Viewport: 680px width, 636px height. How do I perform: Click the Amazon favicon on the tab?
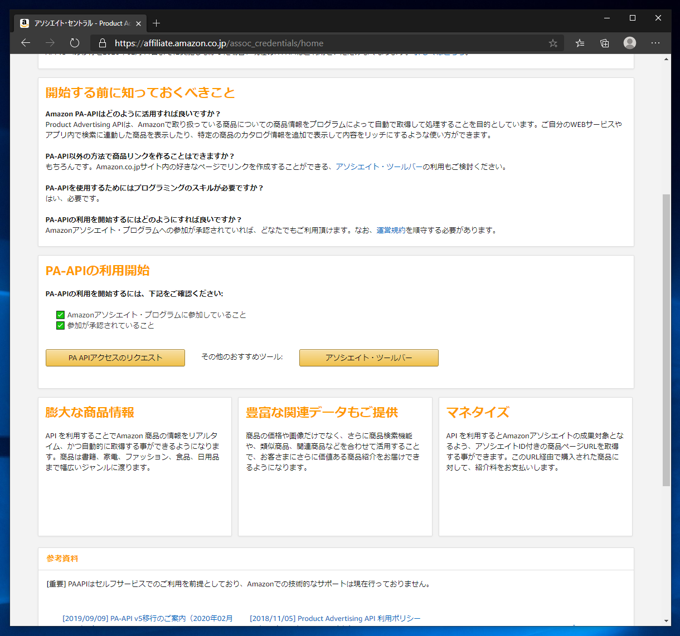coord(24,23)
